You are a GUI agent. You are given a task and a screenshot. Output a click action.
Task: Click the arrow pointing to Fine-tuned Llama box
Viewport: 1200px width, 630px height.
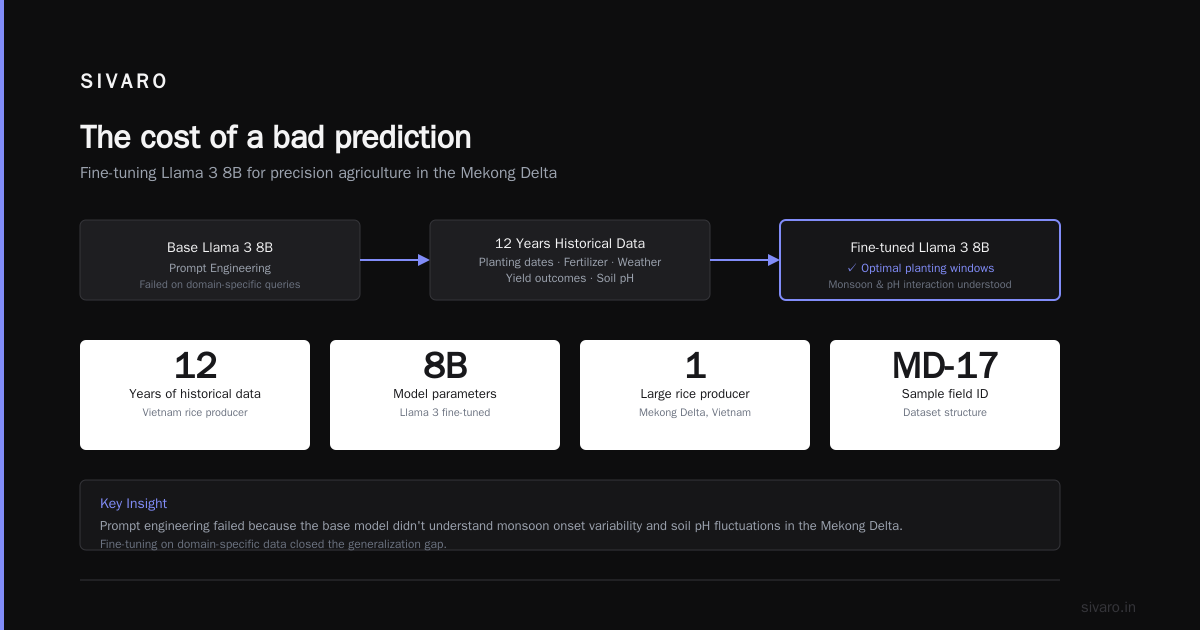[x=745, y=260]
